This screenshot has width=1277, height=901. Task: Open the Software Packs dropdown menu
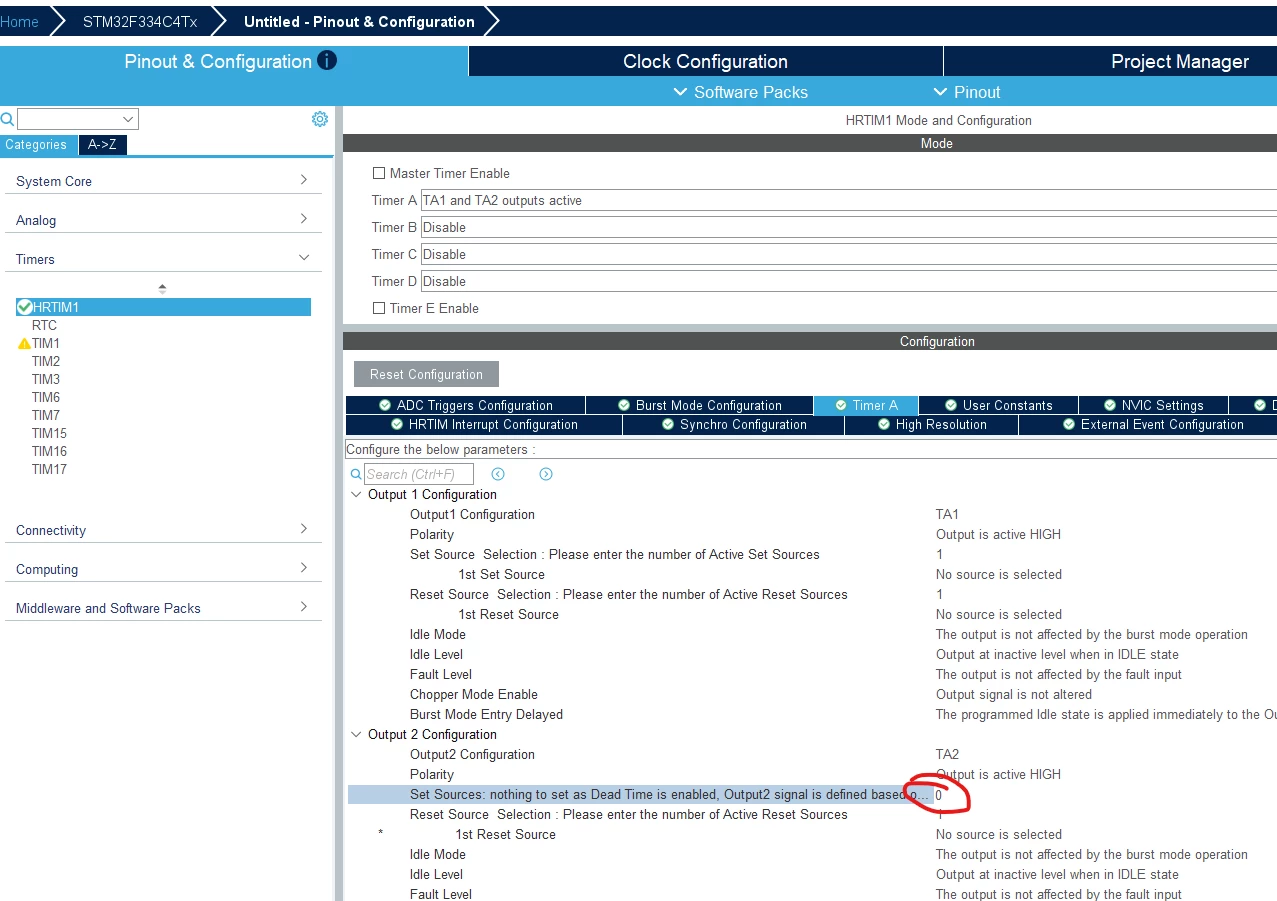point(741,92)
